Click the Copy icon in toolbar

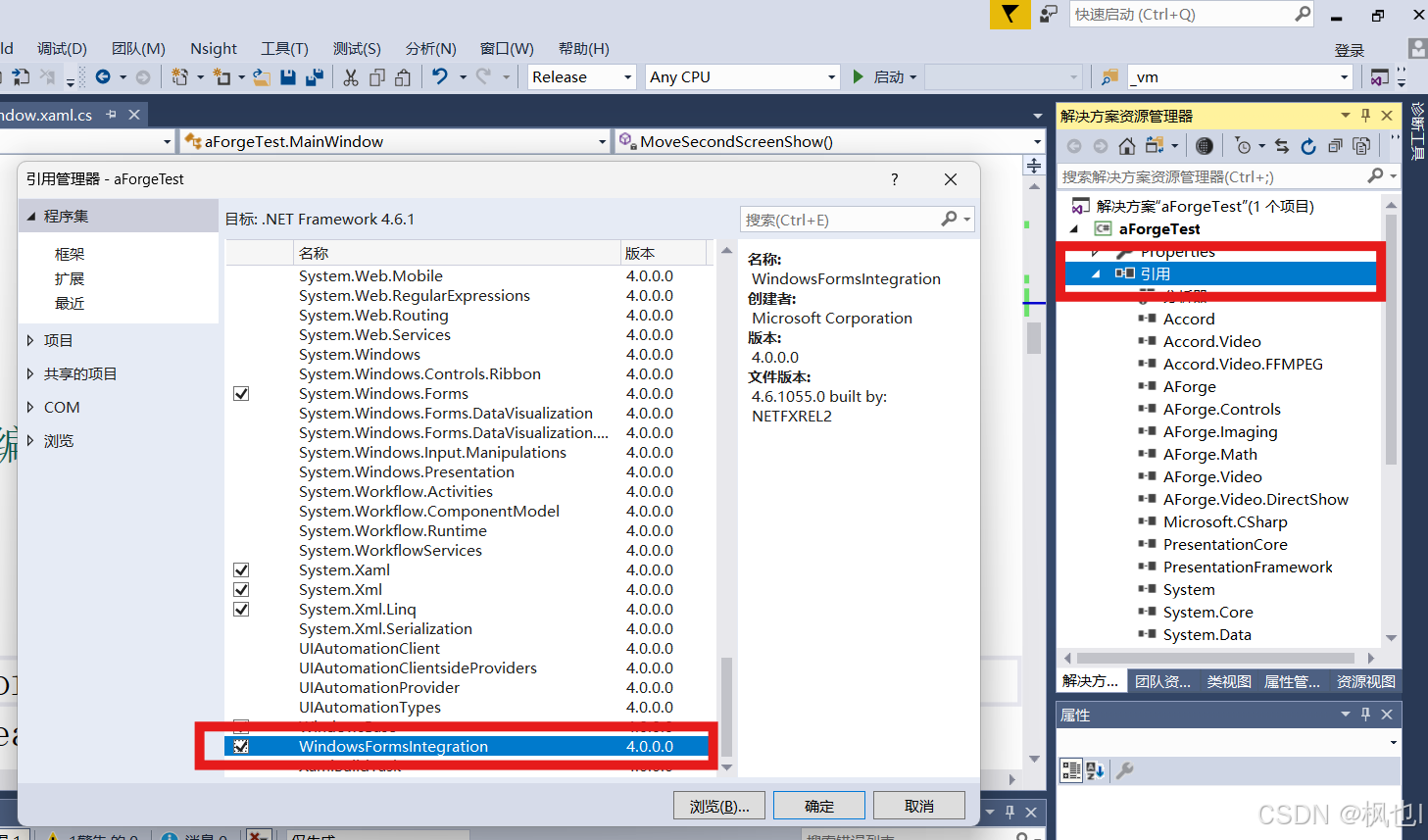377,76
